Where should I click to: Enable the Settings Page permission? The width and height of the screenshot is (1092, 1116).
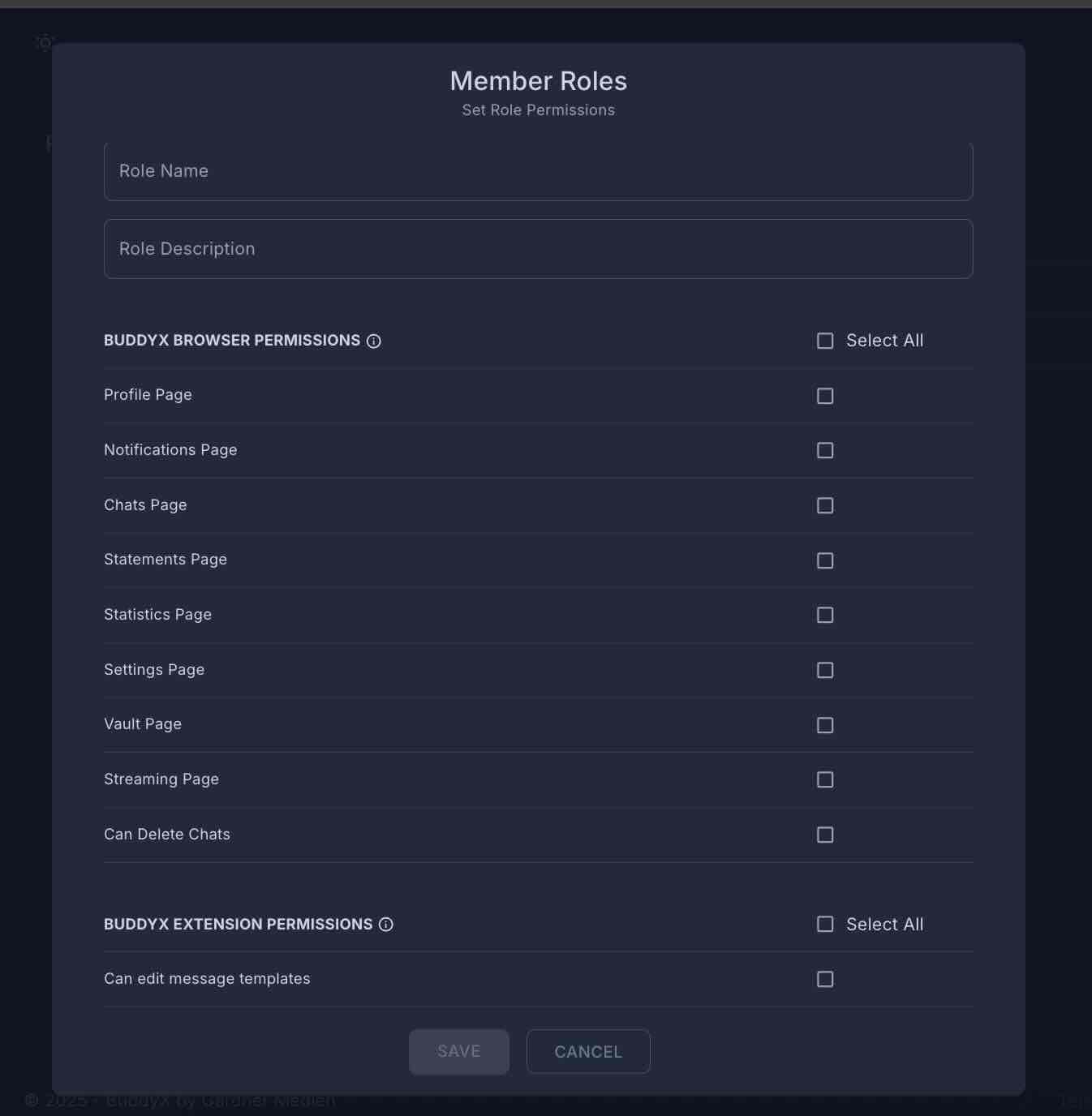825,670
